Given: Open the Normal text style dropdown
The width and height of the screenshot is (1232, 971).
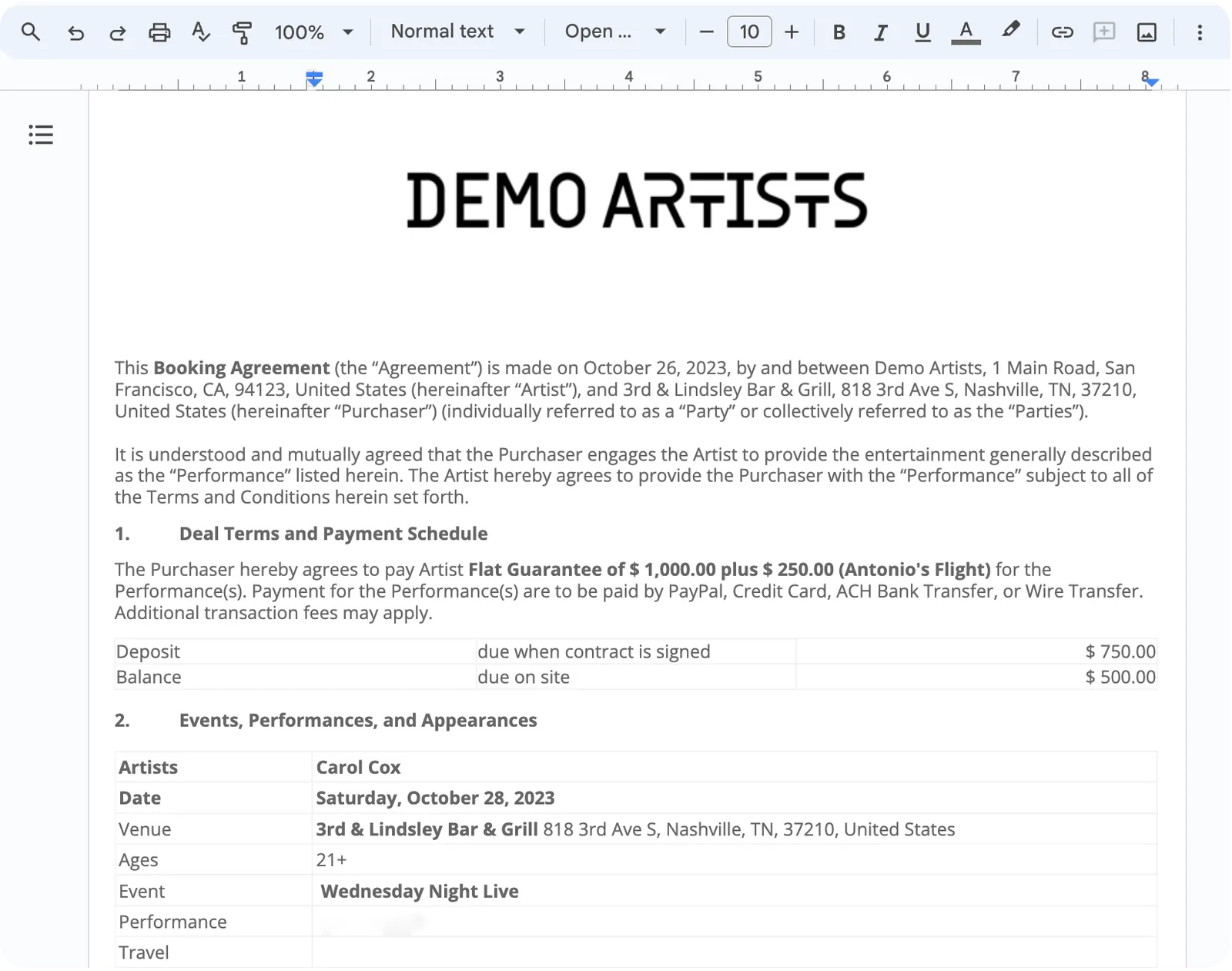Looking at the screenshot, I should [x=458, y=32].
